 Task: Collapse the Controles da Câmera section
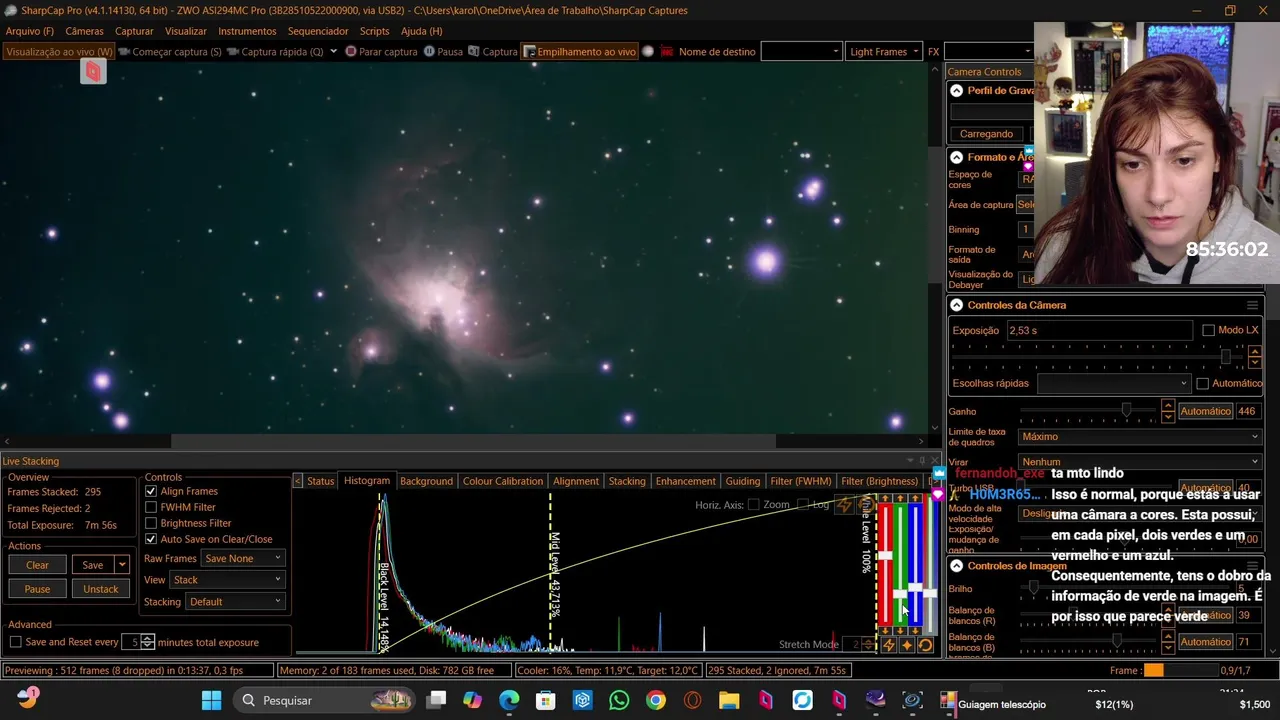coord(957,305)
